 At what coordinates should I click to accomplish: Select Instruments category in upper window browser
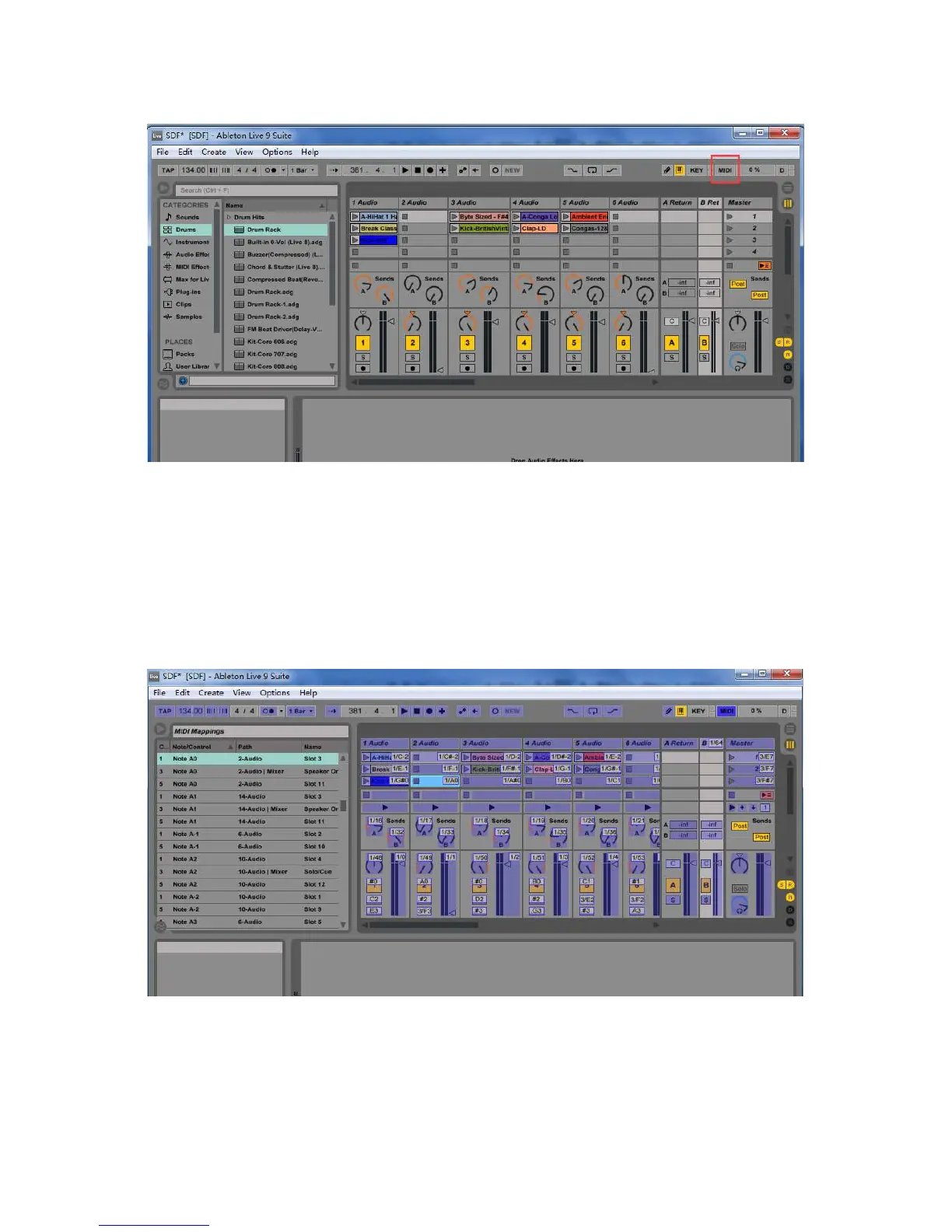pyautogui.click(x=187, y=242)
